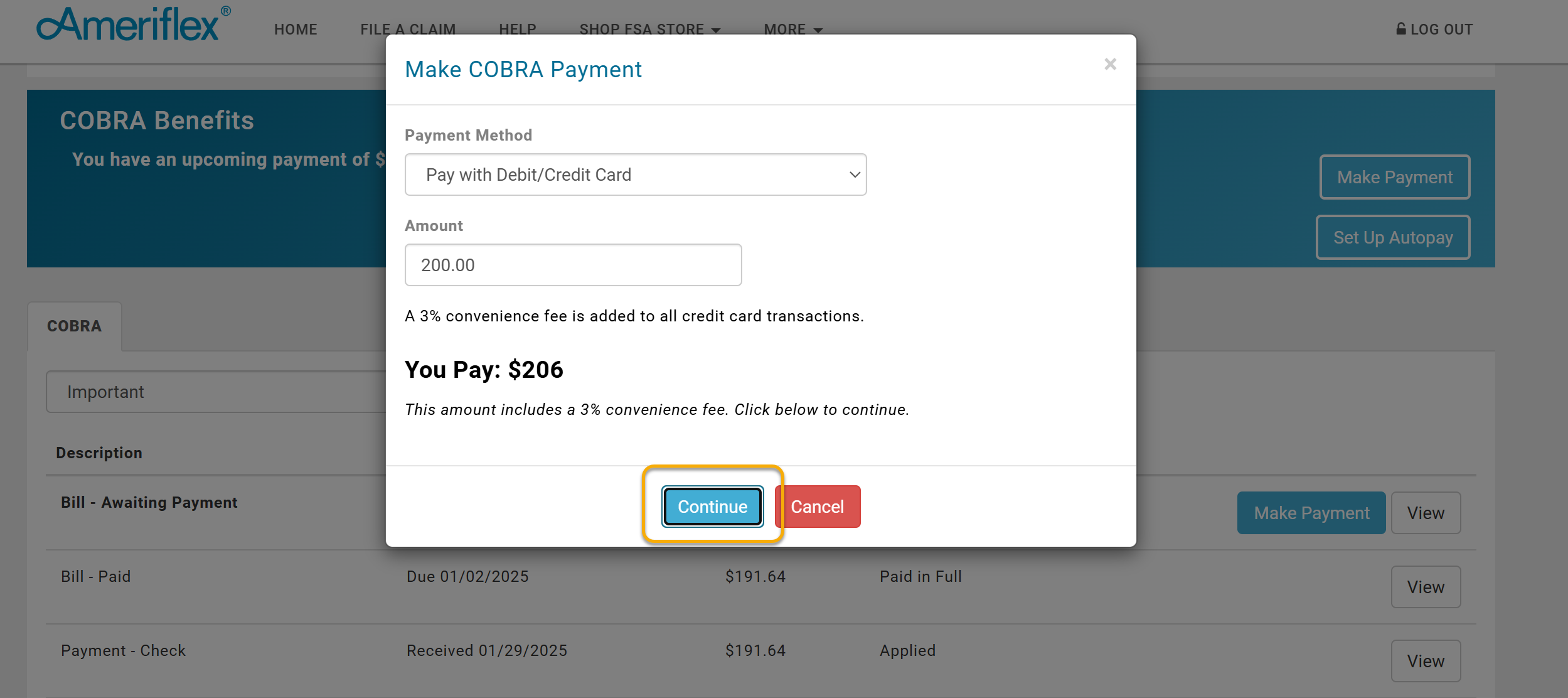Open the Payment Method dropdown
This screenshot has height=698, width=1568.
click(x=636, y=174)
